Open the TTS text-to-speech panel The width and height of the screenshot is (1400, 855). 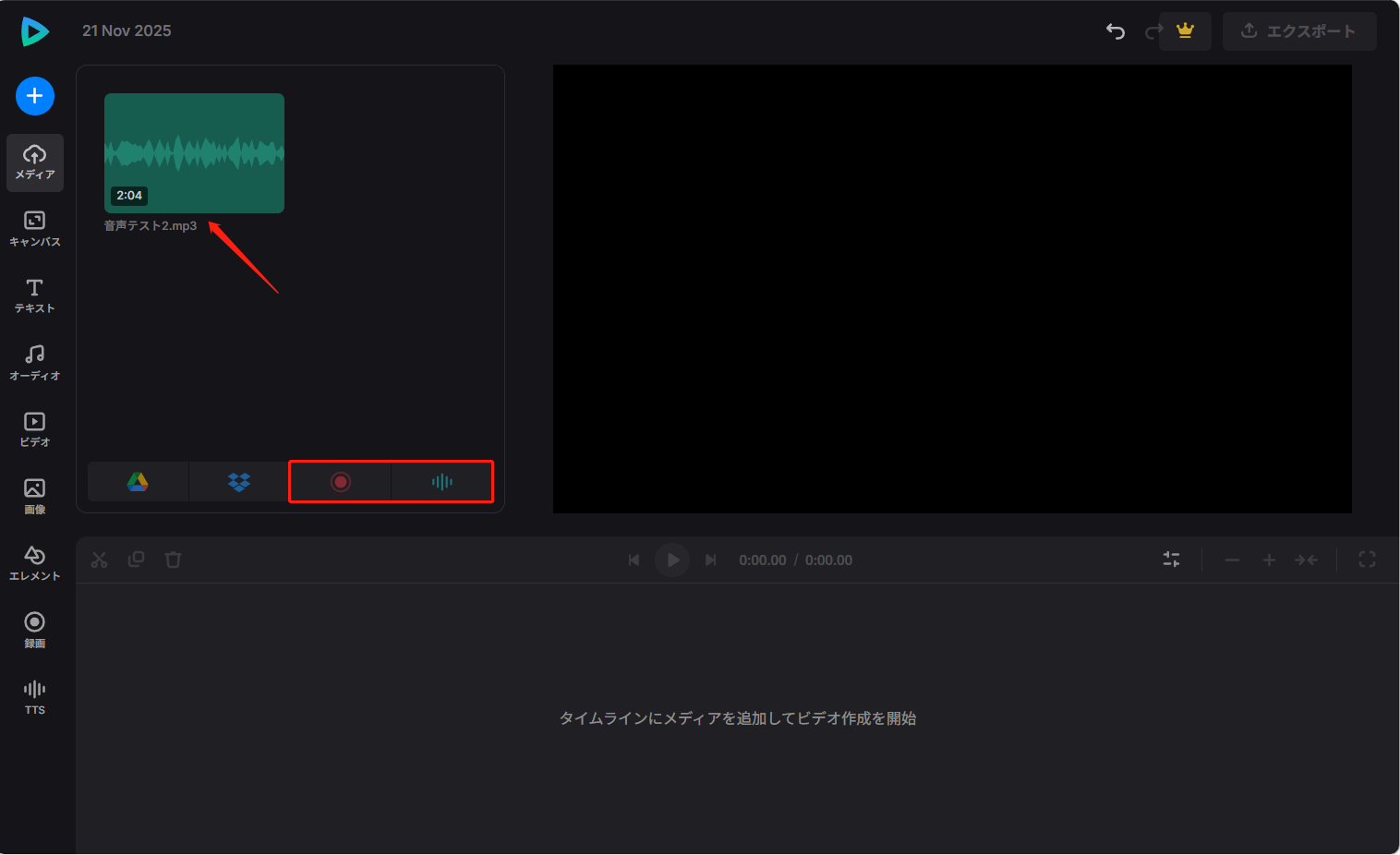pyautogui.click(x=34, y=695)
